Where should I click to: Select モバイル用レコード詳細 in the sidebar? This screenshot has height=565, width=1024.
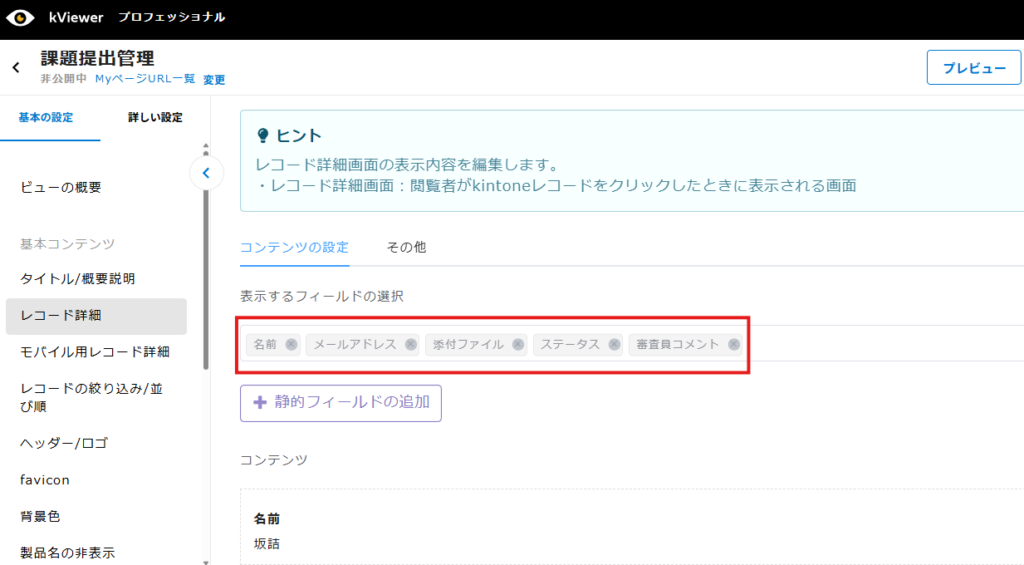(x=95, y=352)
